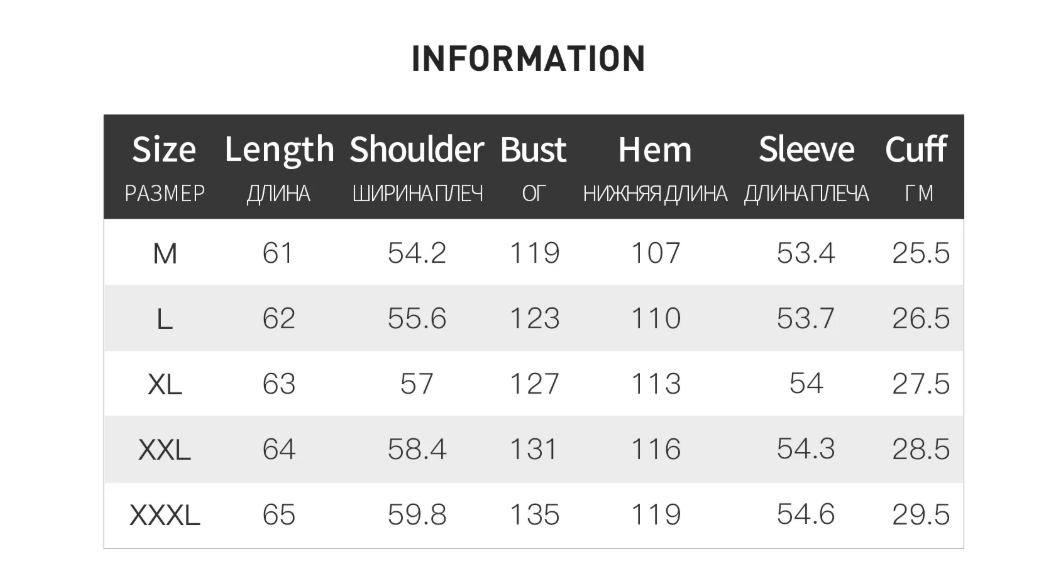Screen dimensions: 1041x572
Task: Select the M size row label
Action: coord(165,254)
